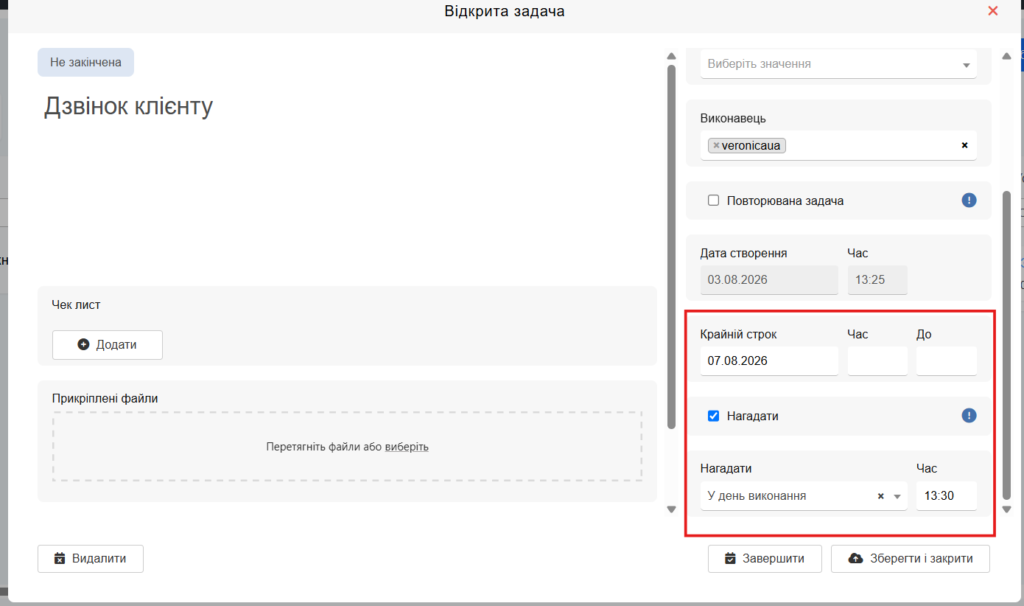Click scroll up arrow of right panel

pos(1006,56)
